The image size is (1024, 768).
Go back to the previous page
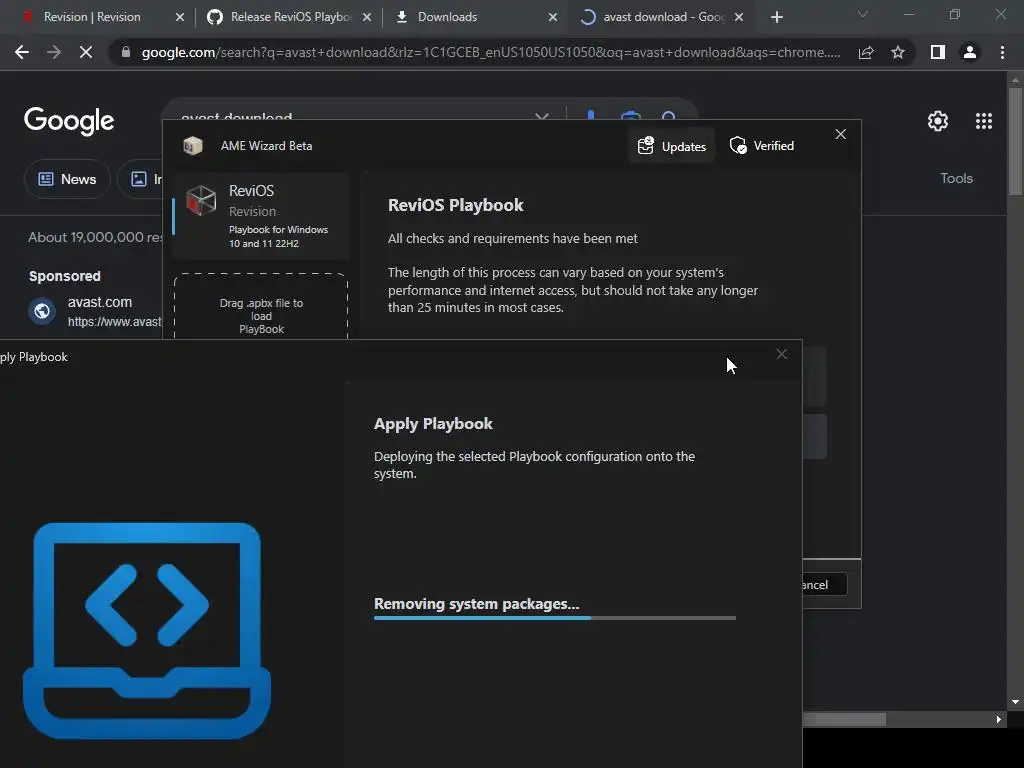point(22,52)
